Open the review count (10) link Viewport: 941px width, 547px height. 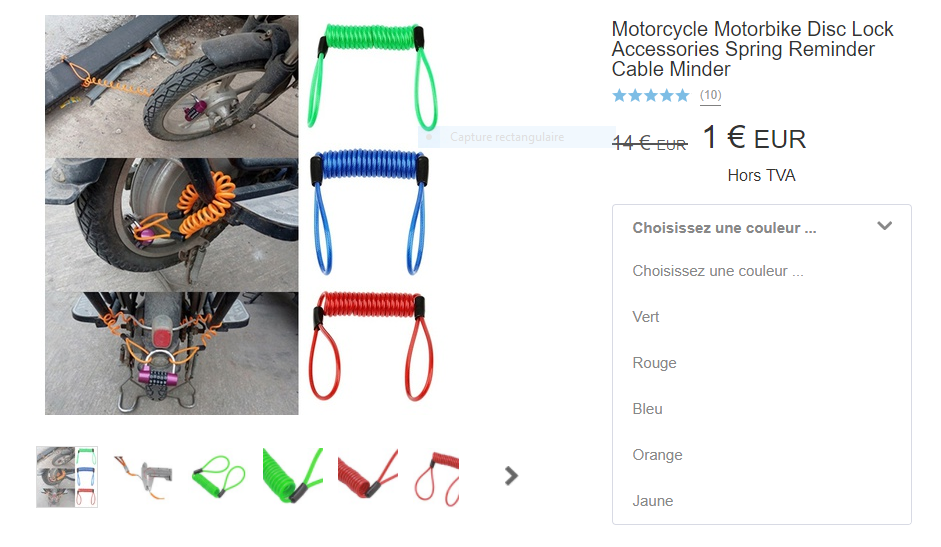coord(711,95)
